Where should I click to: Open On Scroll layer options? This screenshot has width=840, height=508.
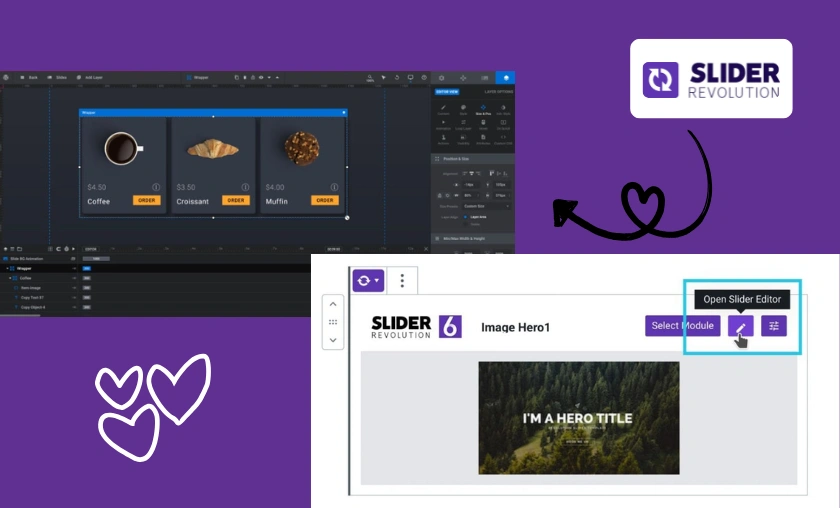[x=503, y=125]
